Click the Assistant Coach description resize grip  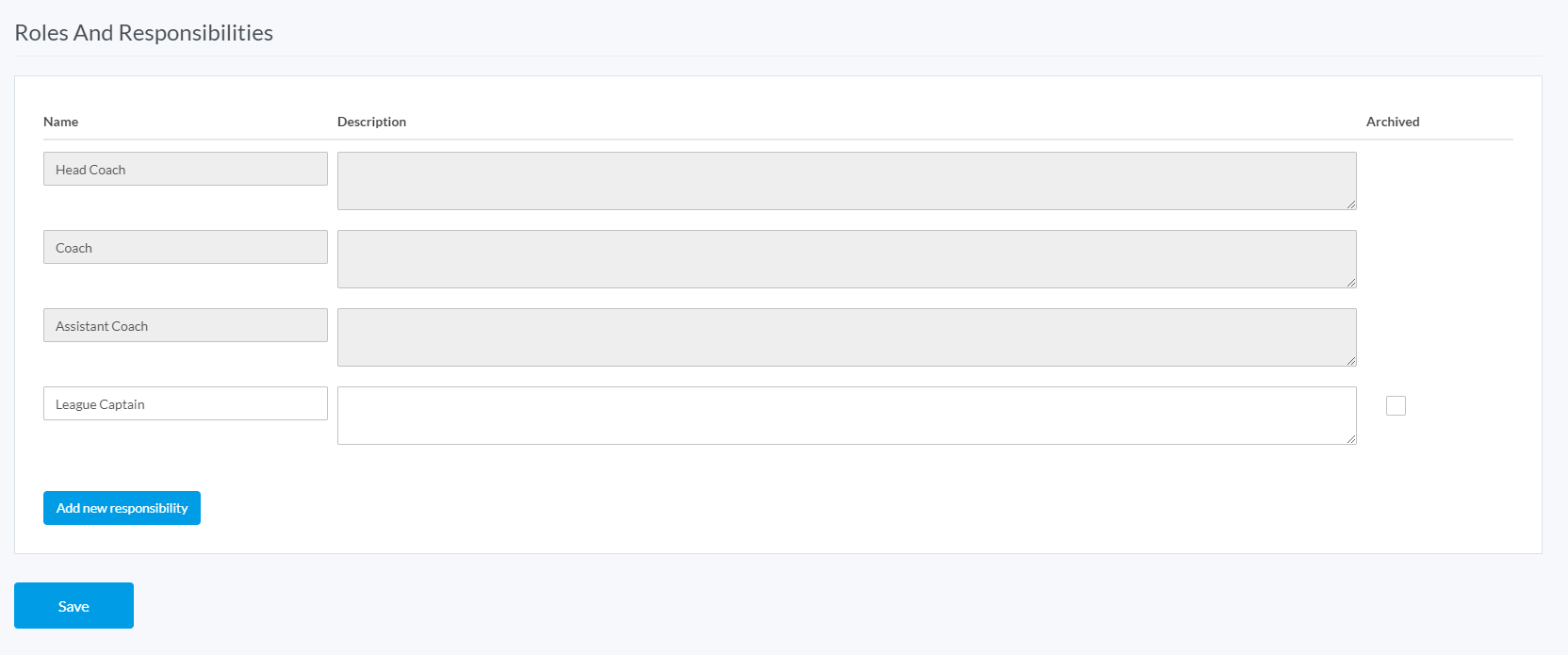(1351, 361)
